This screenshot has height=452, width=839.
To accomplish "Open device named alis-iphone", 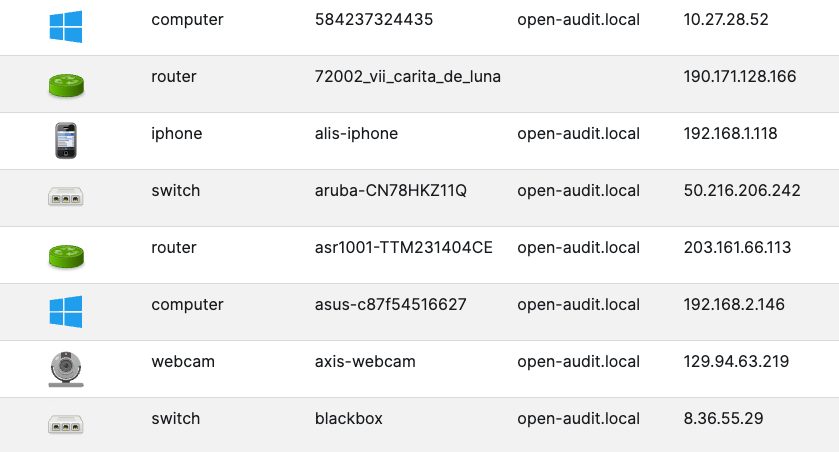I will (x=356, y=134).
